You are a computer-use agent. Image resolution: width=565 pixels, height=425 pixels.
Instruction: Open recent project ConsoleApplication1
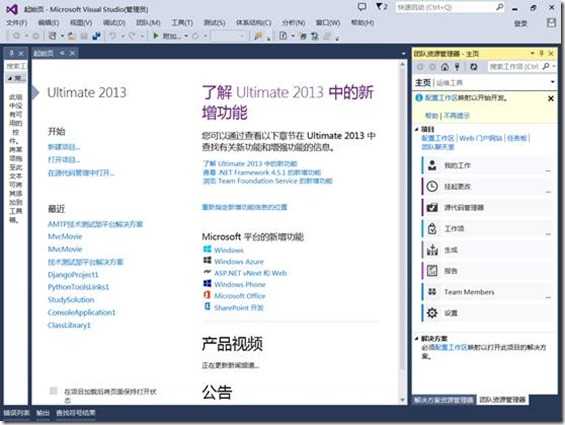click(x=81, y=312)
